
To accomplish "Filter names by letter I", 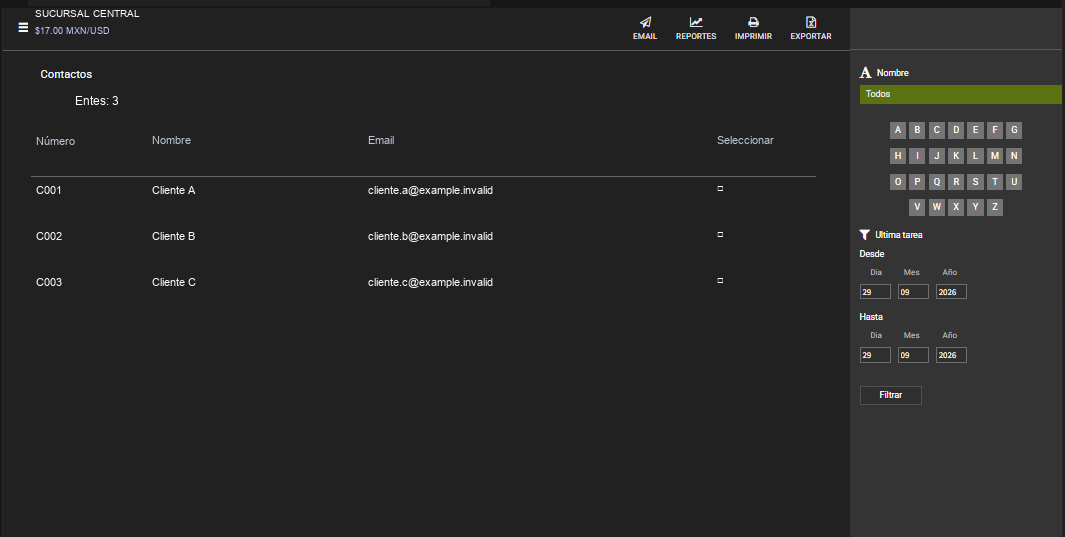I will tap(917, 156).
